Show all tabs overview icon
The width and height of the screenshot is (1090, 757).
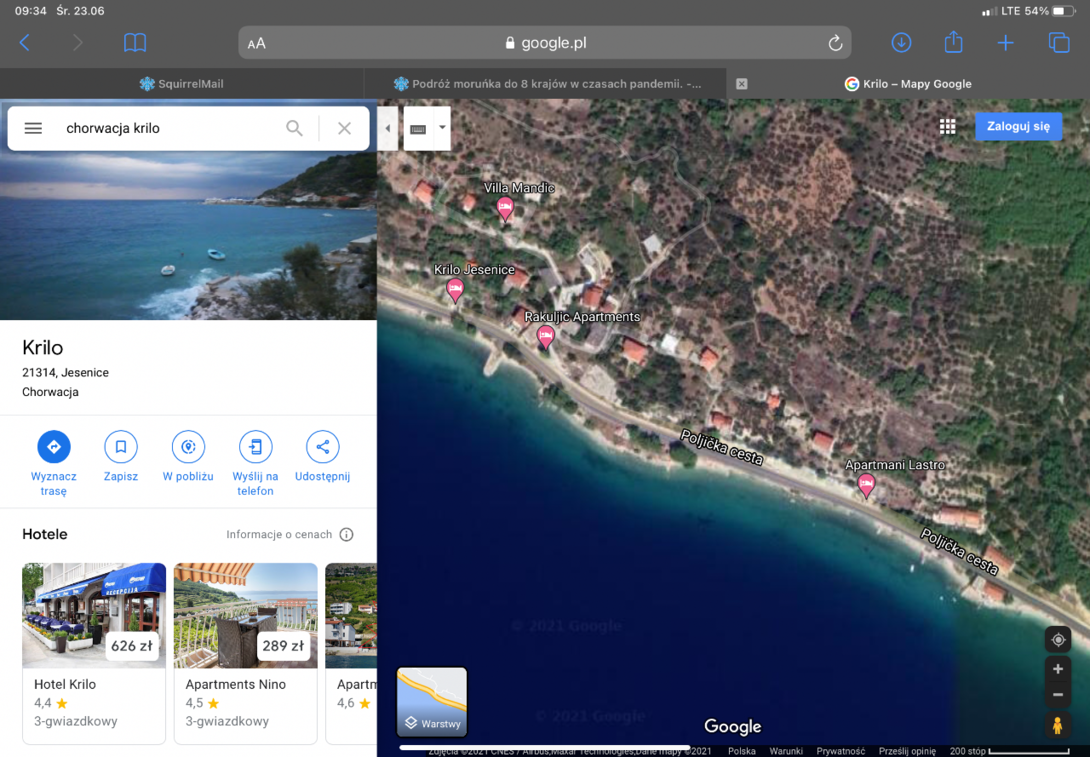point(1059,43)
